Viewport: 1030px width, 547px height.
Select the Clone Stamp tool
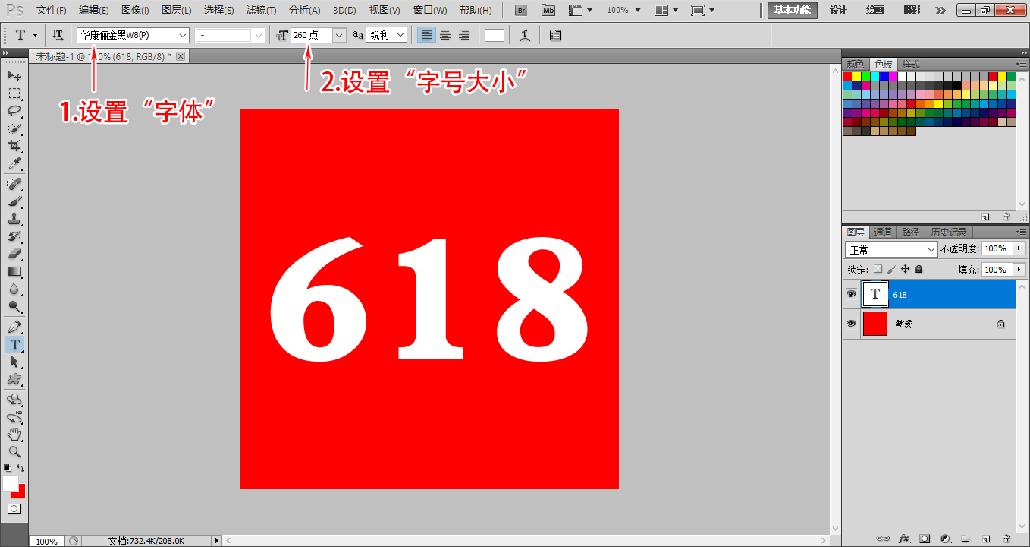[14, 219]
